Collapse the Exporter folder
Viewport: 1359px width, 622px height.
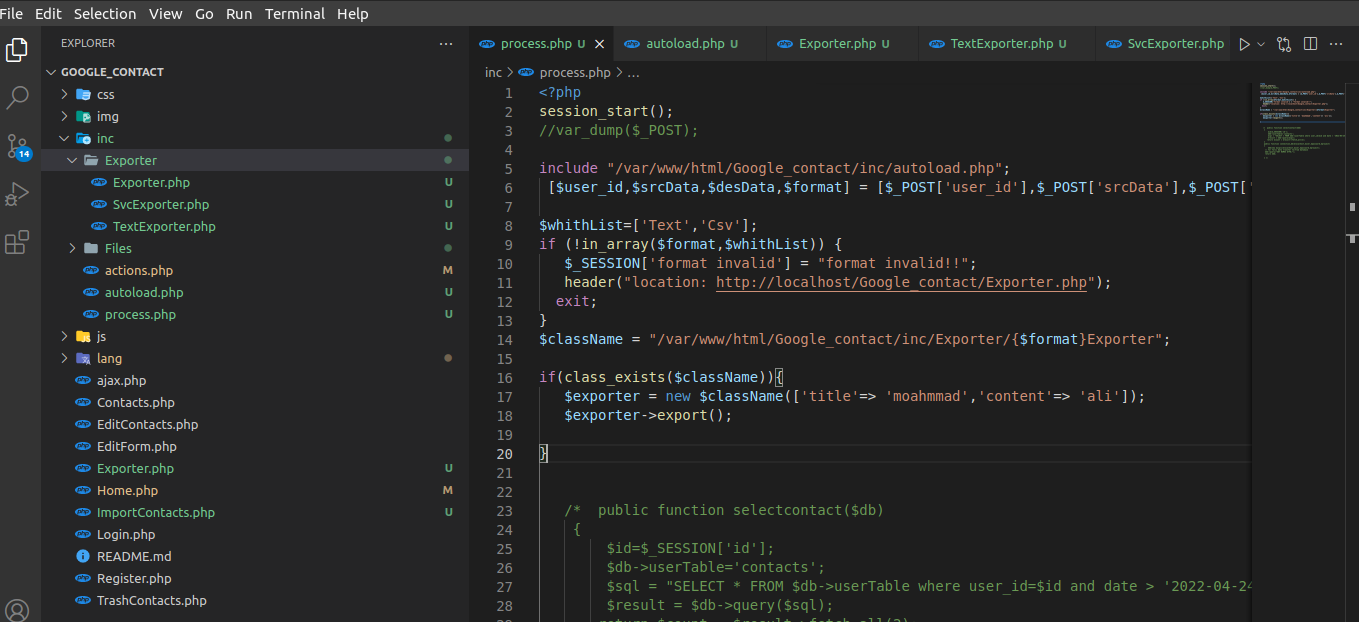(x=255, y=160)
